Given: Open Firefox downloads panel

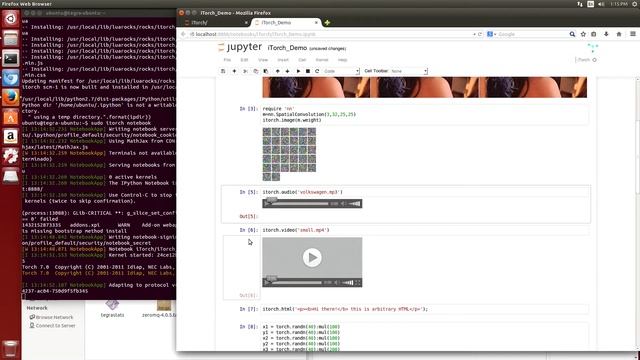Looking at the screenshot, I should pos(606,34).
